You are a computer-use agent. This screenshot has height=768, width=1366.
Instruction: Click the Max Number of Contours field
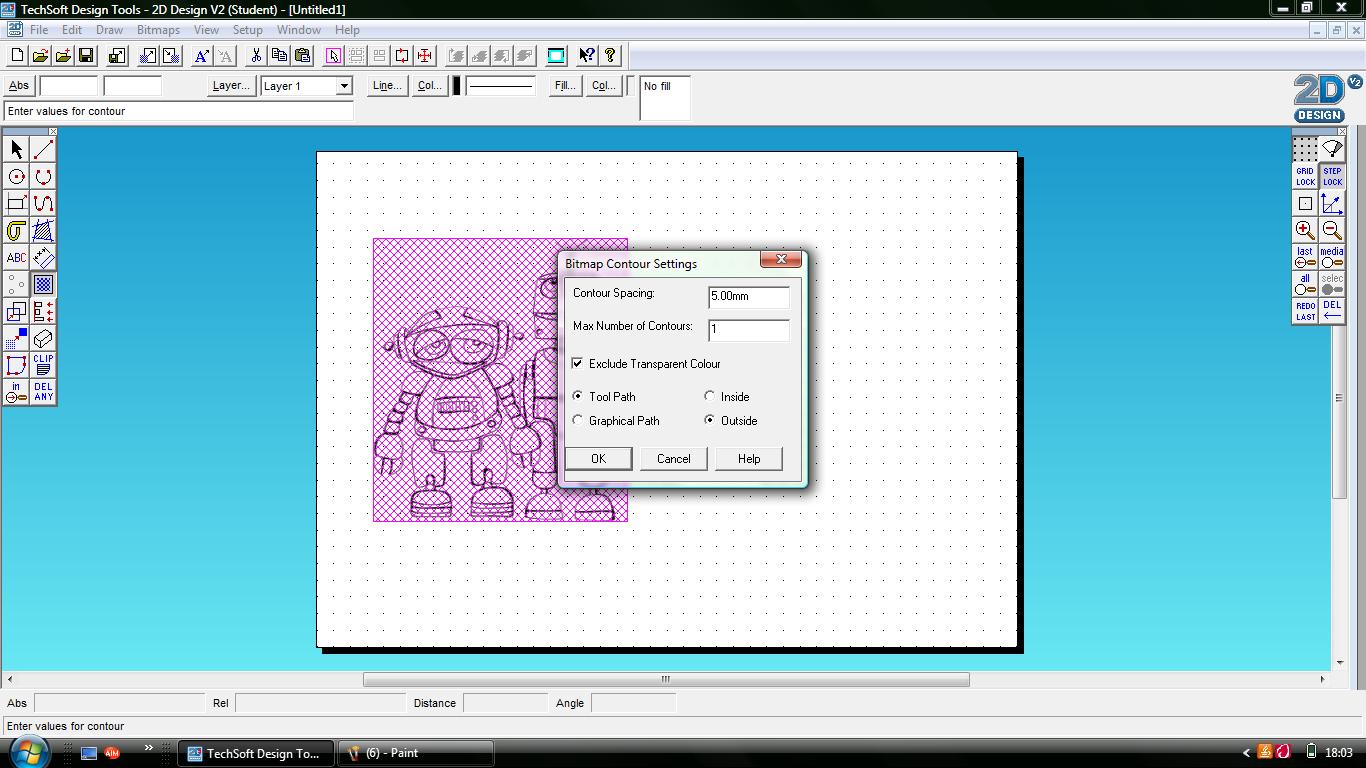coord(748,330)
